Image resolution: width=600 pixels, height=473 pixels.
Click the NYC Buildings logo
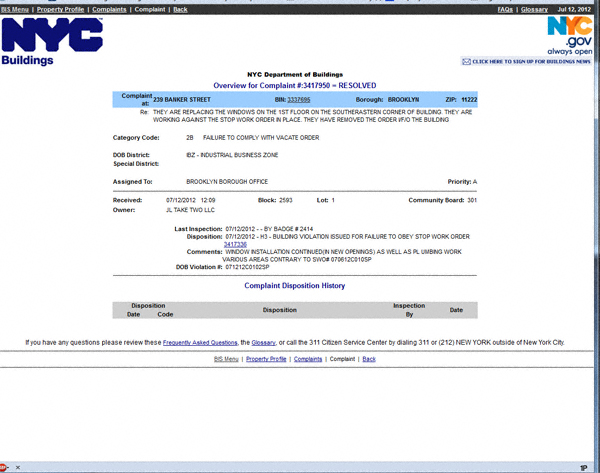(x=52, y=40)
